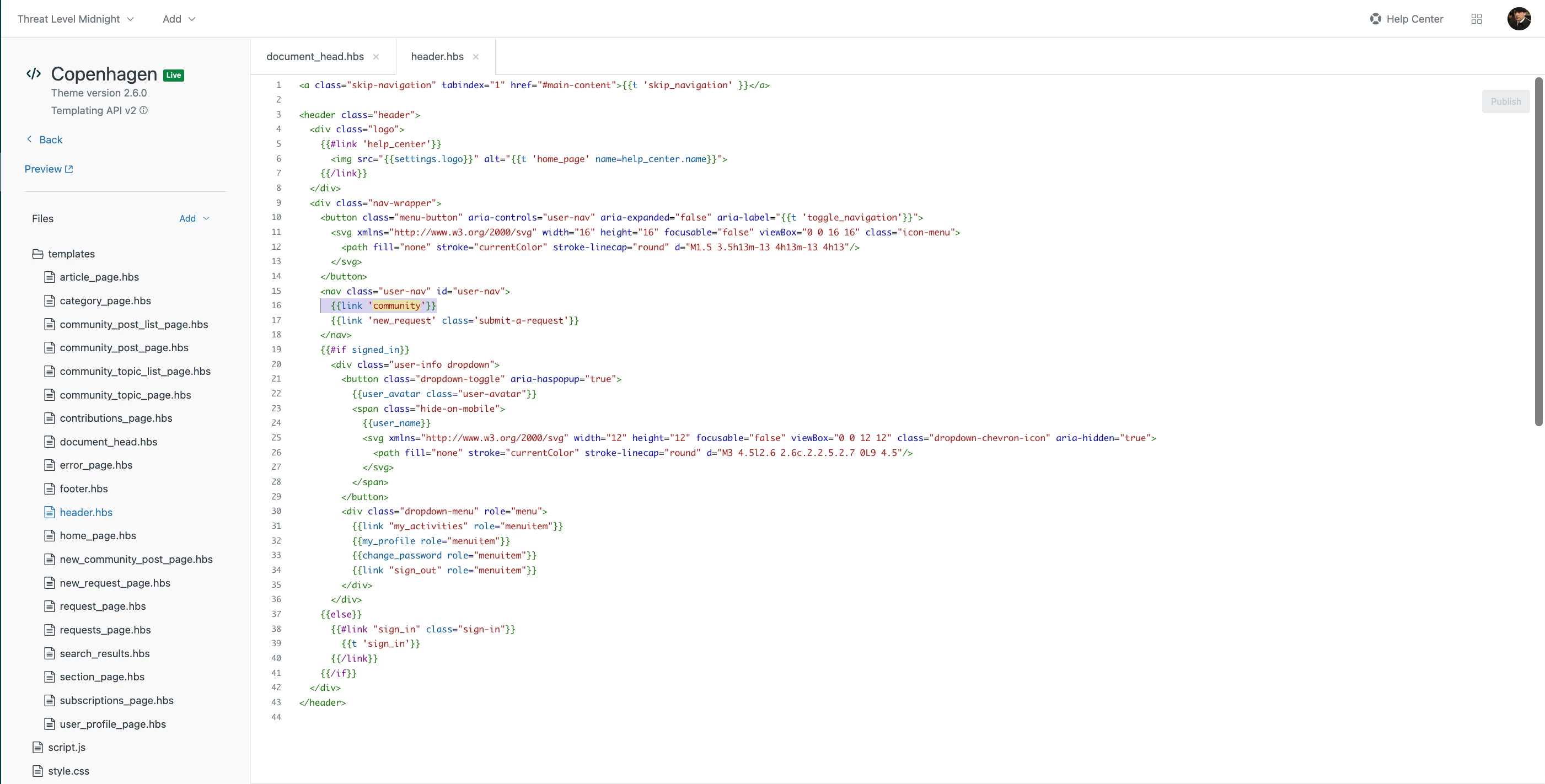Click the Copenhagen code icon
The image size is (1545, 784).
tap(34, 74)
